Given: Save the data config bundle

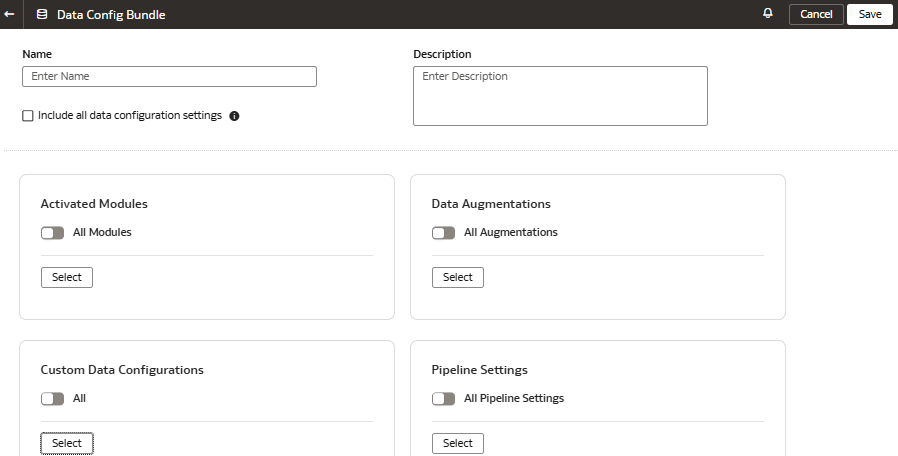Looking at the screenshot, I should coord(869,15).
